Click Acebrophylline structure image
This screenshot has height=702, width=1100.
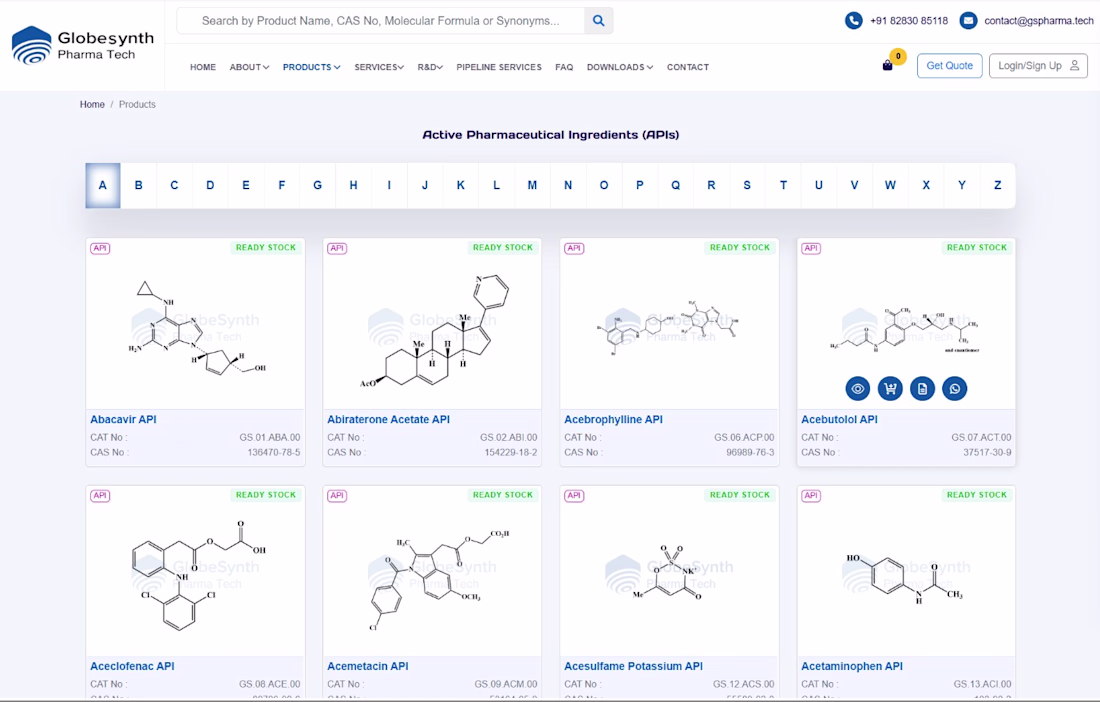click(x=669, y=328)
